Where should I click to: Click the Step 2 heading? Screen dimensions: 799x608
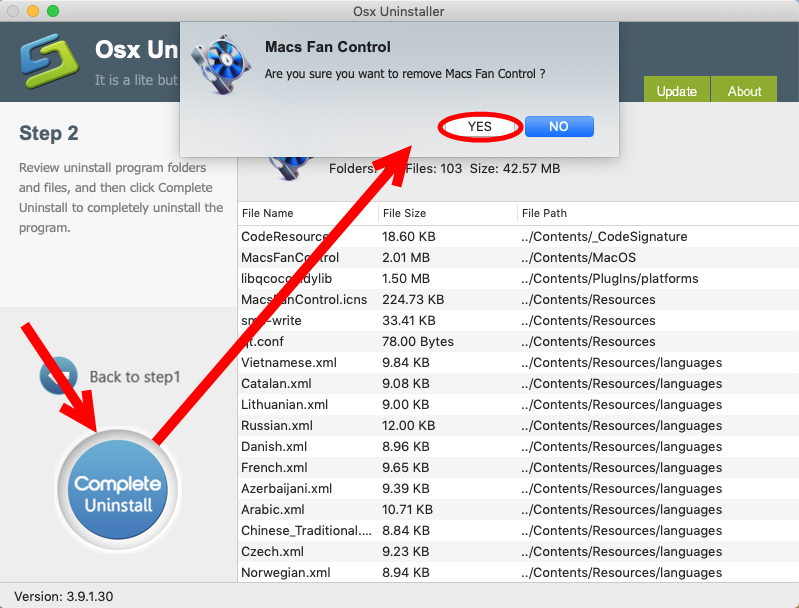click(x=49, y=133)
